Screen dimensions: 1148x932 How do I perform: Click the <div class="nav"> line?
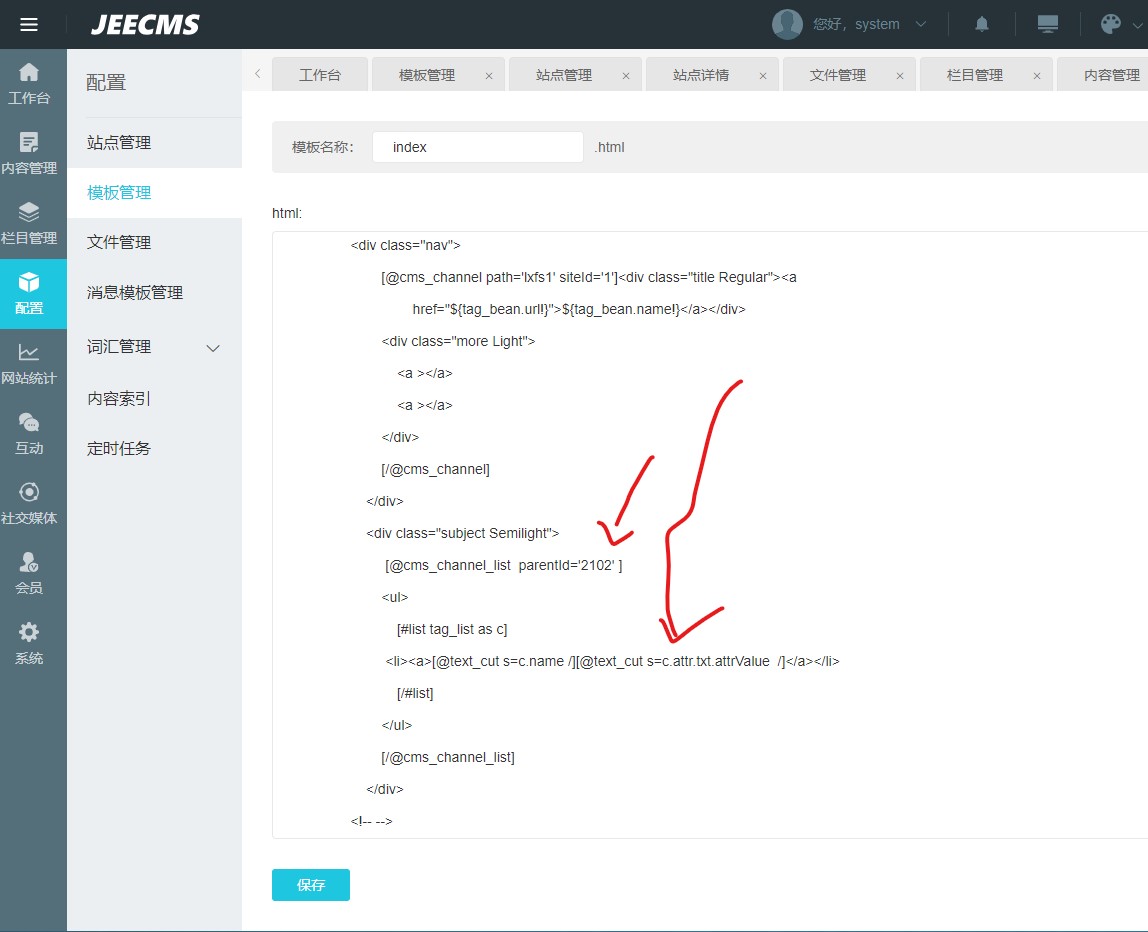(406, 245)
